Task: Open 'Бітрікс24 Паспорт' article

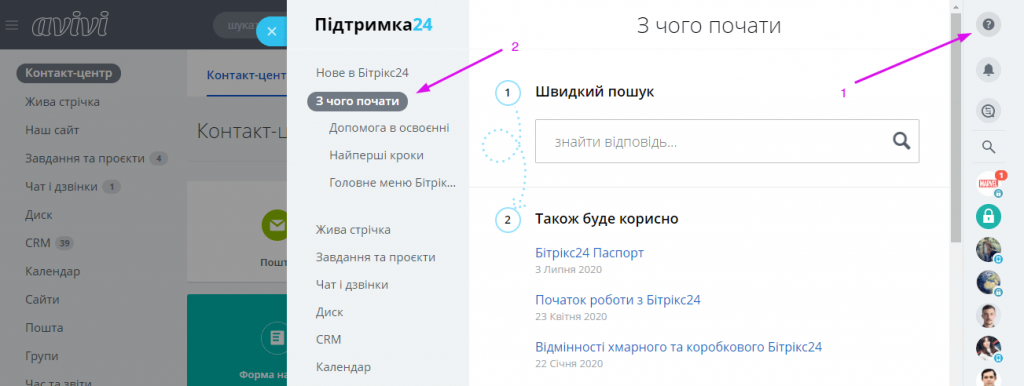Action: click(x=590, y=253)
